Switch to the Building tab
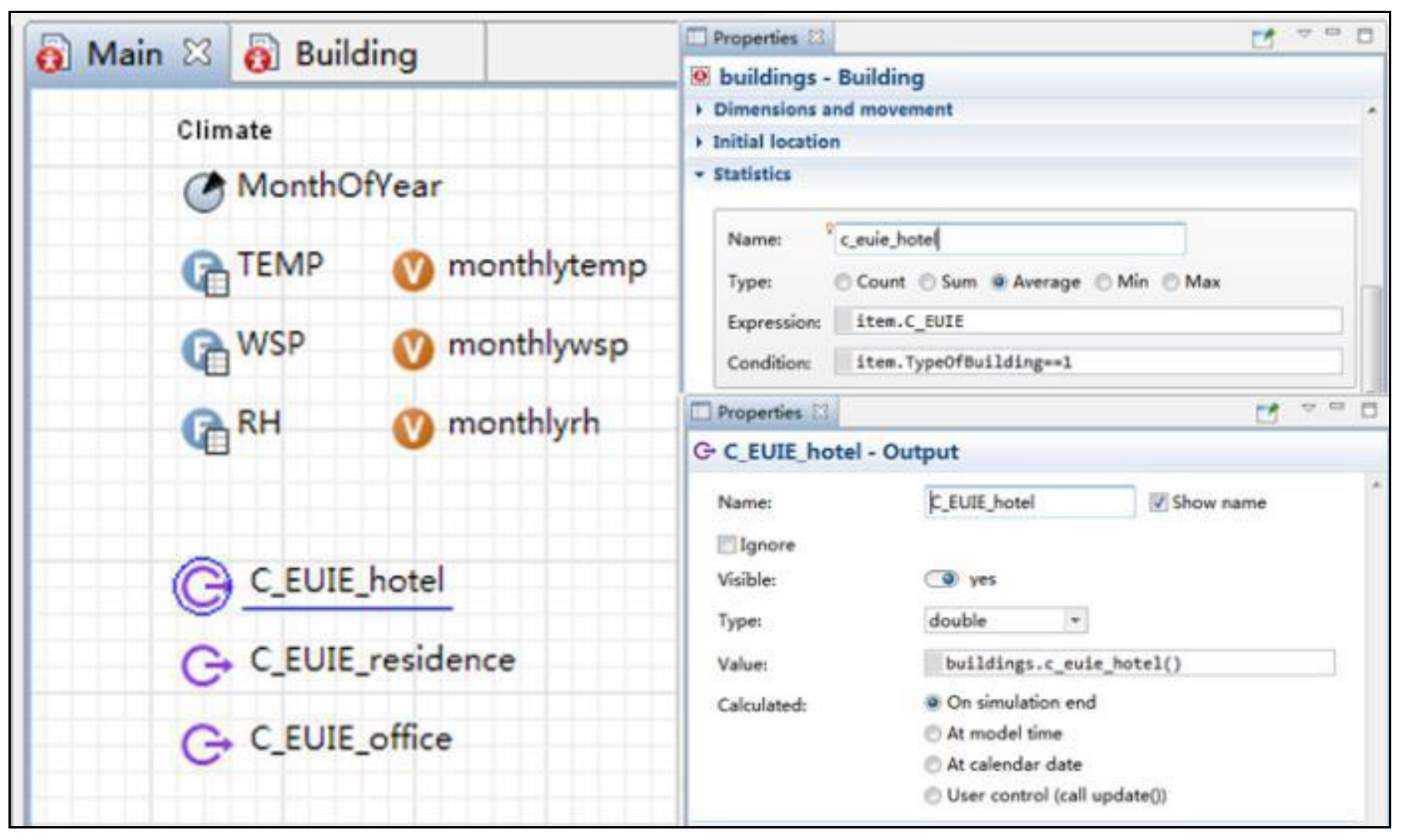The image size is (1402, 840). tap(356, 55)
